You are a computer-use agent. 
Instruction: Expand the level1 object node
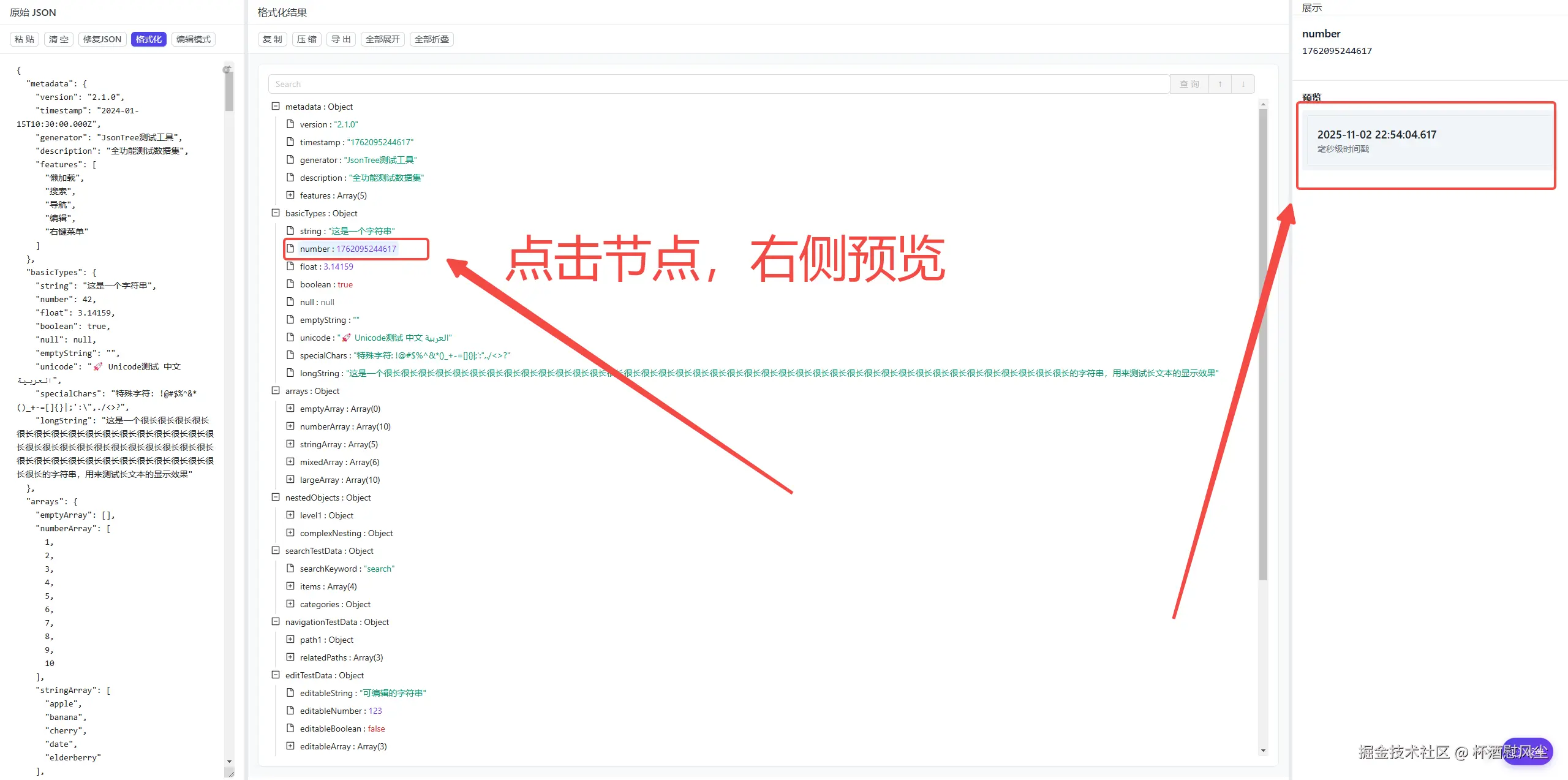point(290,515)
